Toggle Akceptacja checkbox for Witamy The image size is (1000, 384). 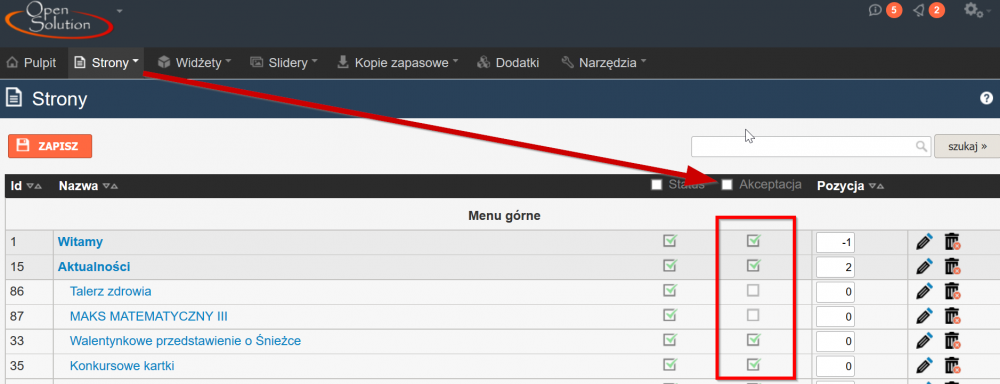[x=753, y=241]
